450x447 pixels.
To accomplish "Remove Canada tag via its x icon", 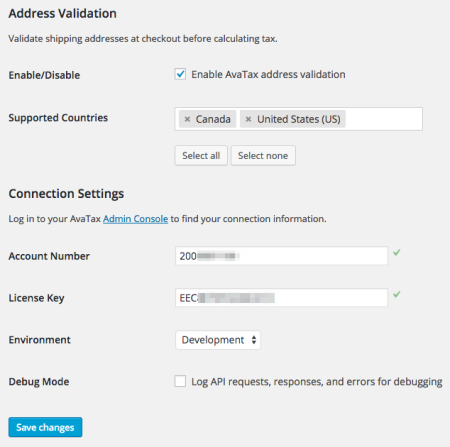I will [187, 119].
